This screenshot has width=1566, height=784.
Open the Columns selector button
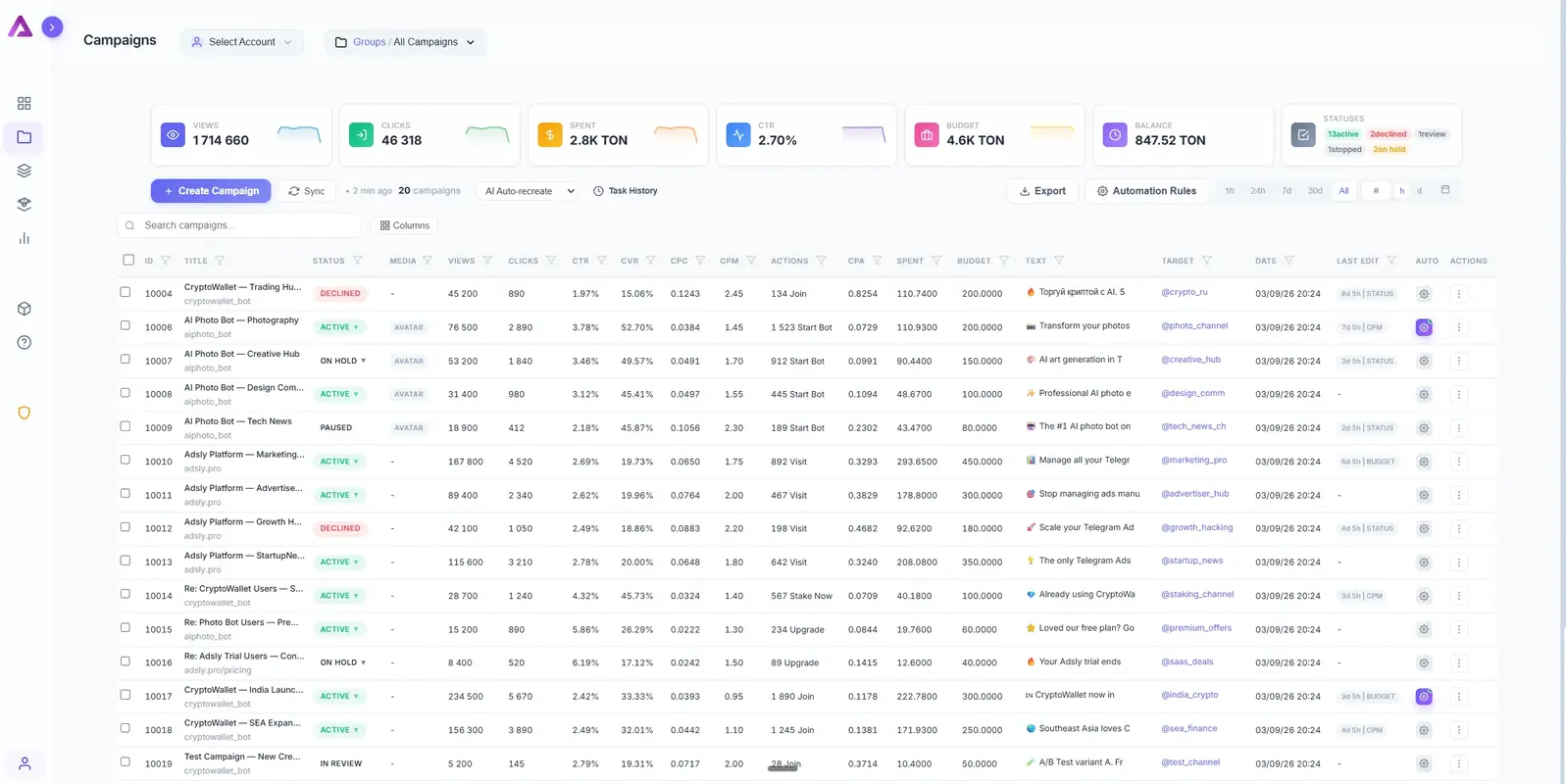405,225
